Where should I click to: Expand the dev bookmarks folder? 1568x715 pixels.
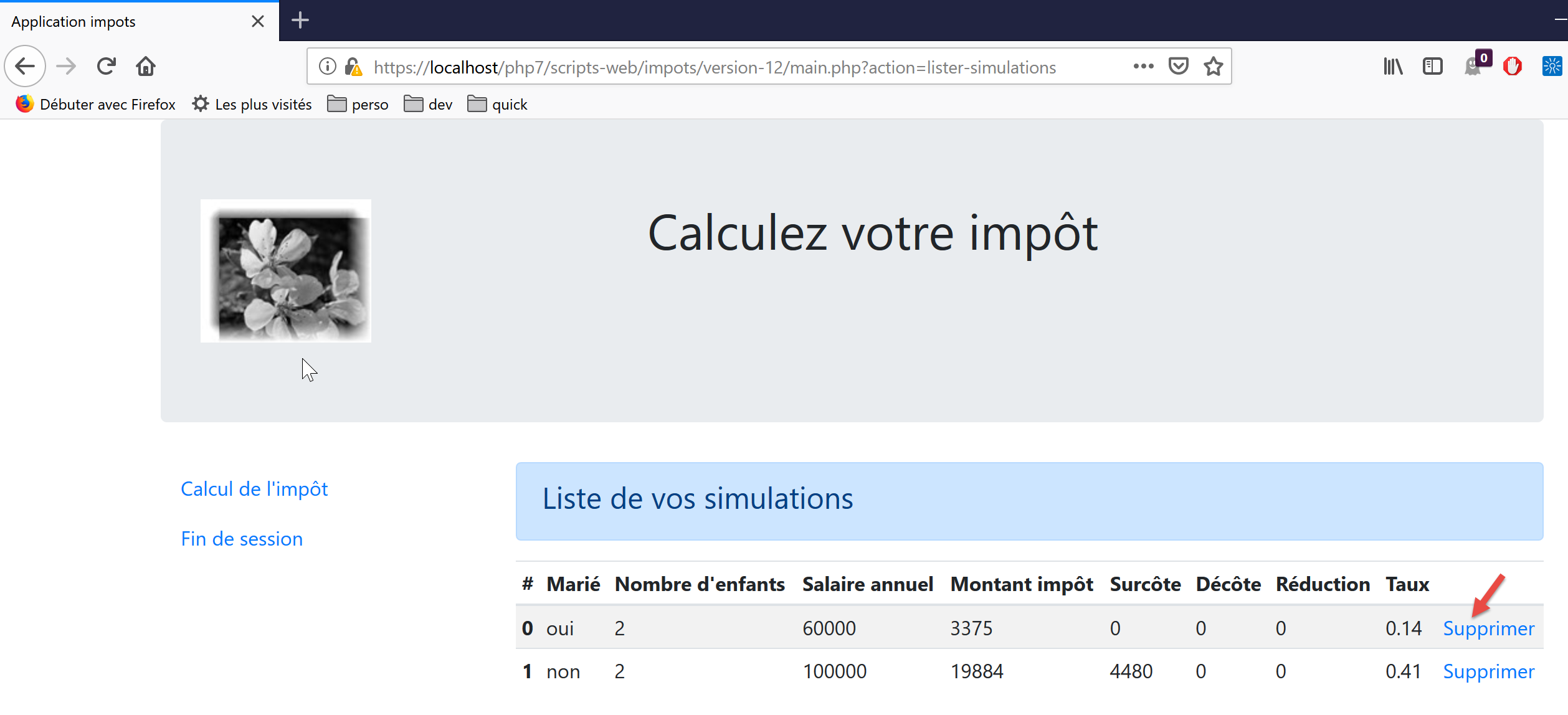[x=429, y=104]
